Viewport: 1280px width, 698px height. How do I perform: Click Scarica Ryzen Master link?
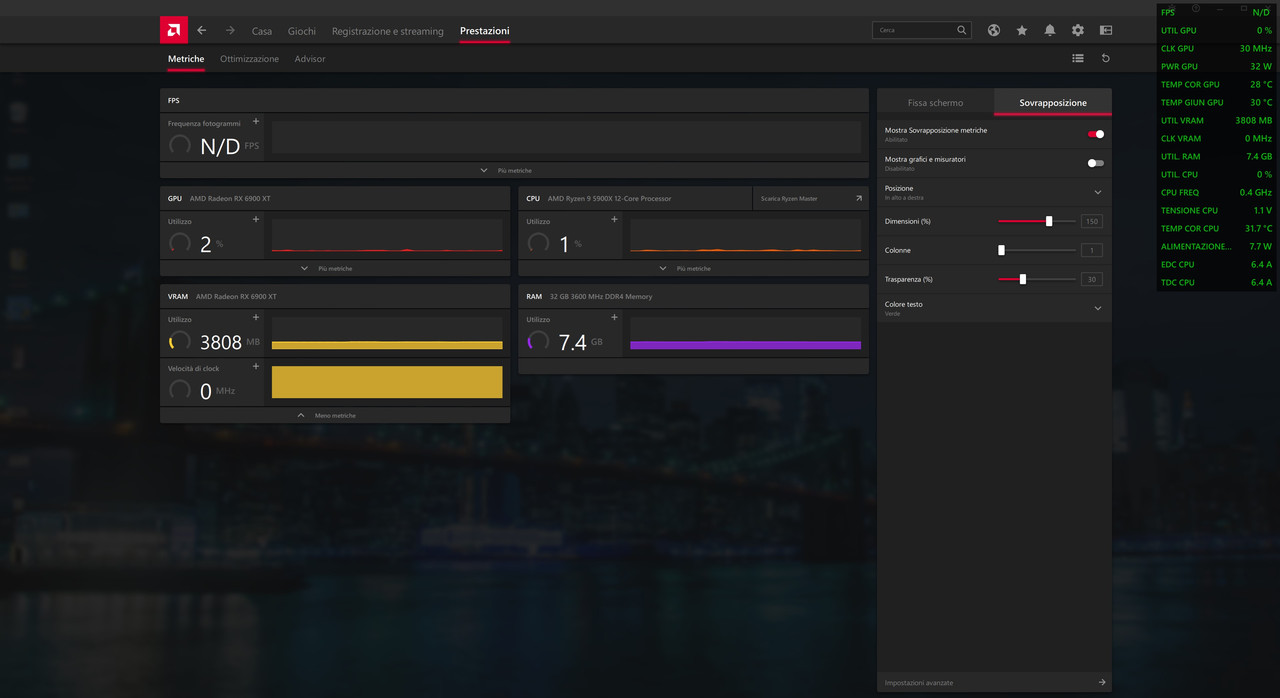(789, 199)
